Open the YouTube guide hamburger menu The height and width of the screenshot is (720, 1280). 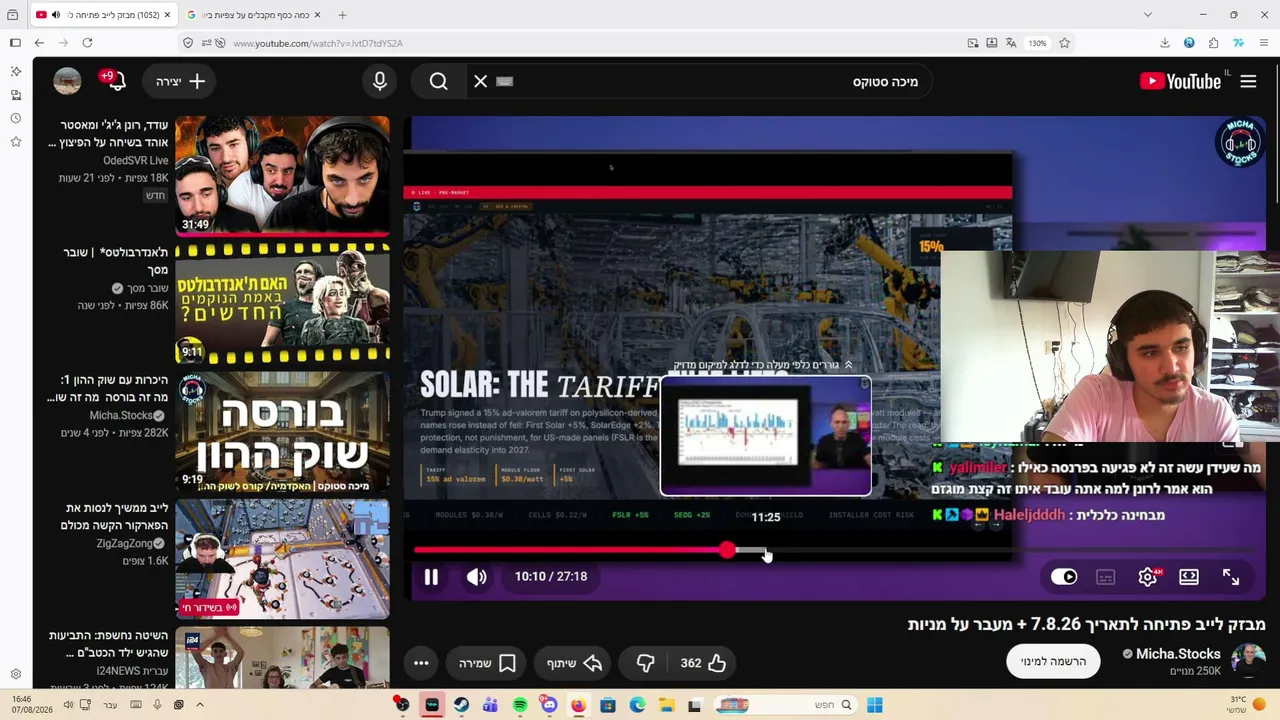point(1248,81)
